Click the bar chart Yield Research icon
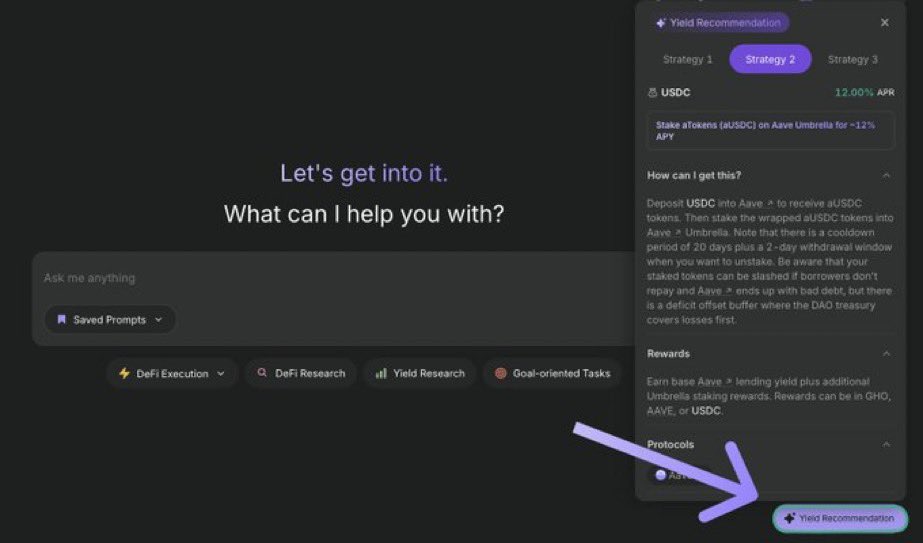This screenshot has height=543, width=923. [x=381, y=373]
